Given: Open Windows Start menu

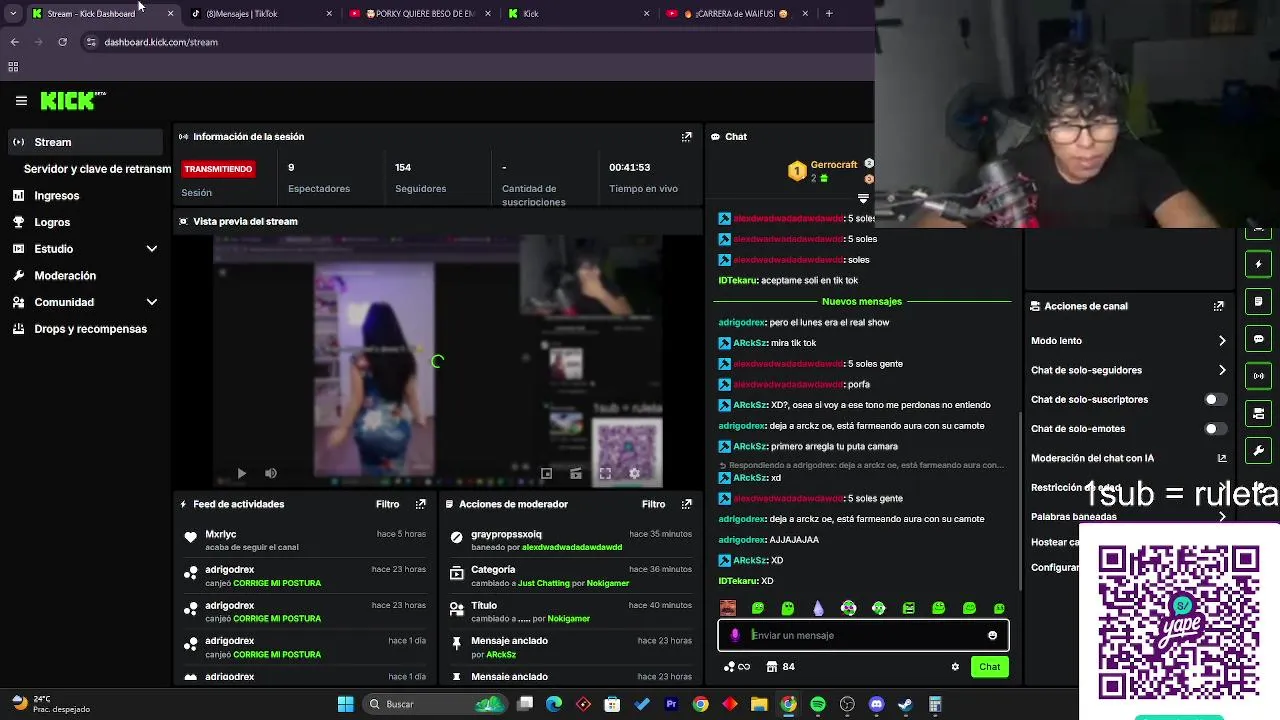Looking at the screenshot, I should pyautogui.click(x=345, y=704).
